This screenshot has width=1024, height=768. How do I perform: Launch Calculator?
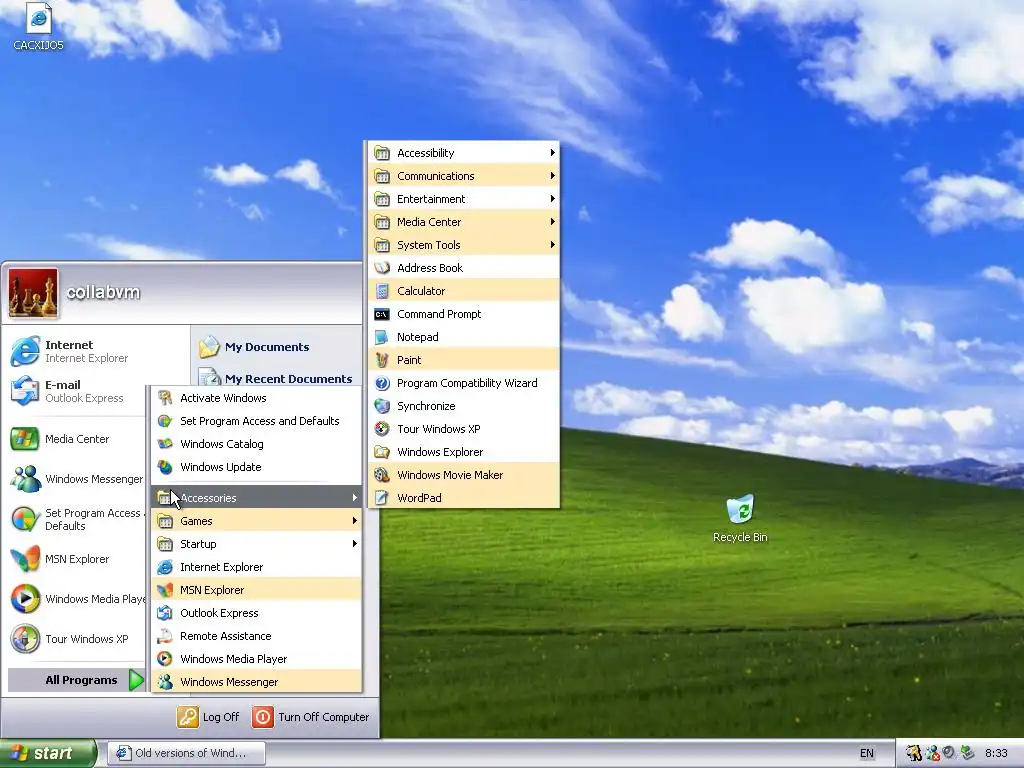[464, 291]
